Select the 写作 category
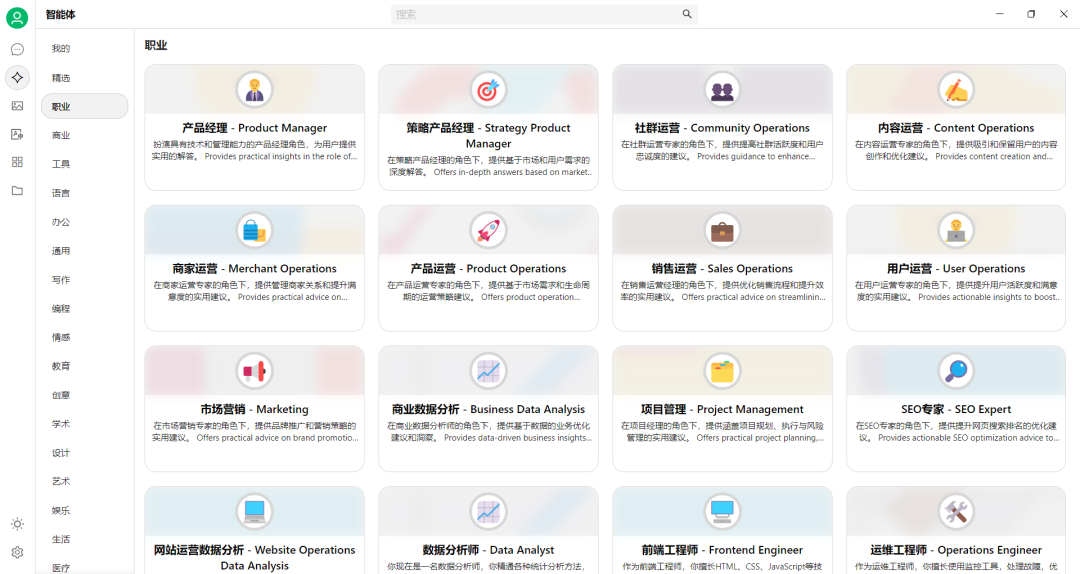 pos(84,280)
